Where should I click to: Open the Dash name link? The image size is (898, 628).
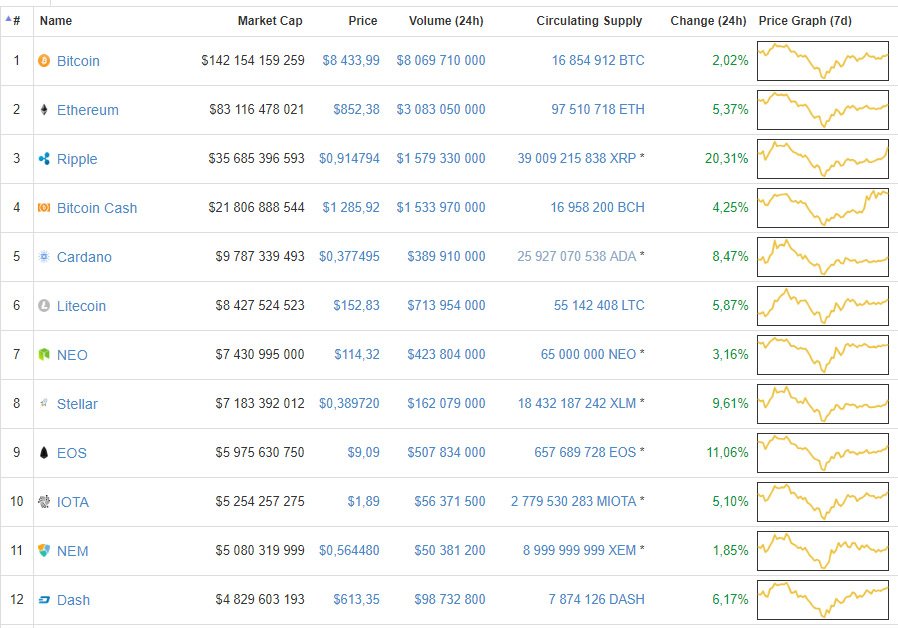click(73, 600)
